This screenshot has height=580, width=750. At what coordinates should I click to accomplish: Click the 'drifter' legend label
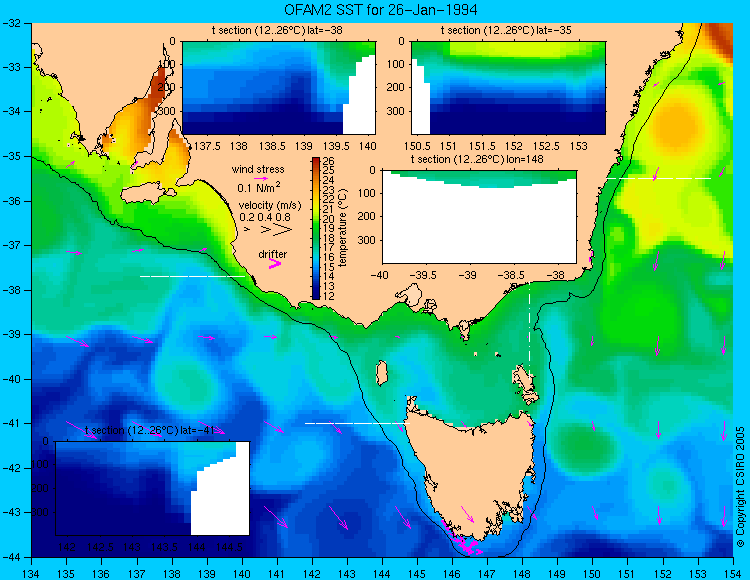point(273,254)
